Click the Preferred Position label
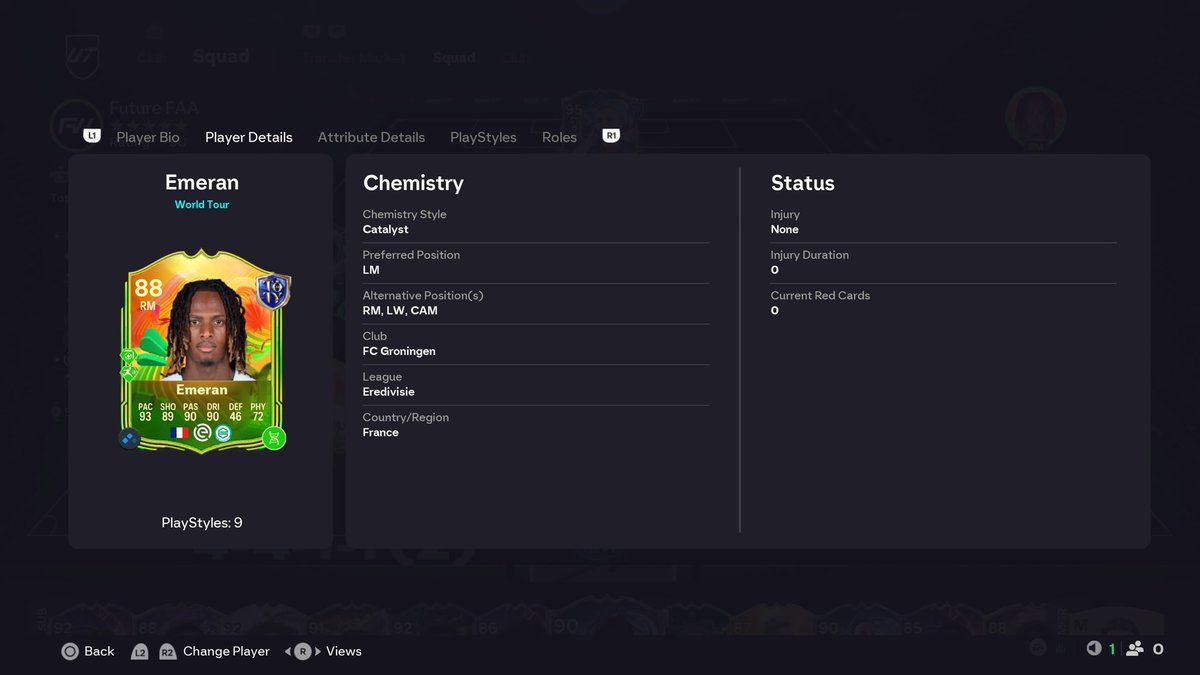This screenshot has width=1200, height=675. coord(411,255)
